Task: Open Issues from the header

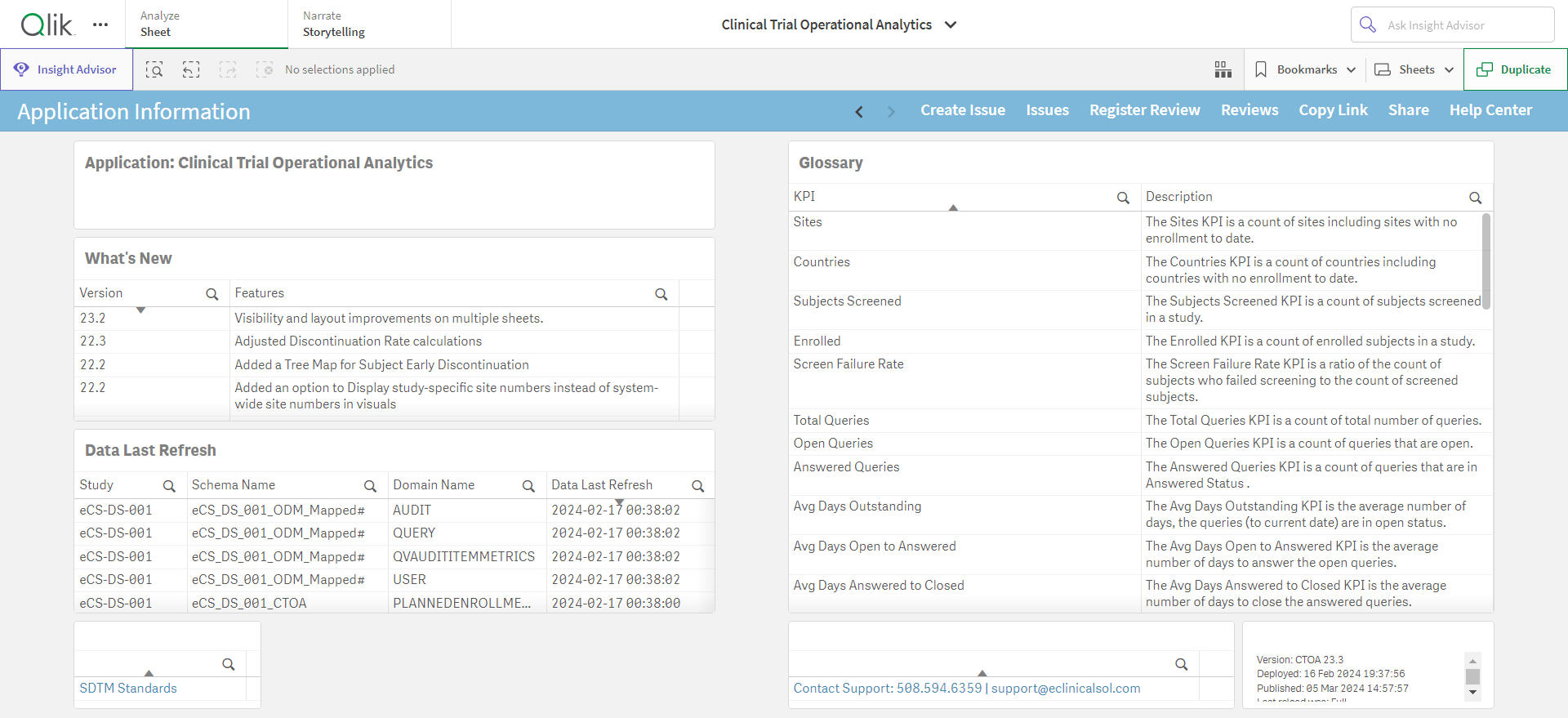Action: [x=1047, y=110]
